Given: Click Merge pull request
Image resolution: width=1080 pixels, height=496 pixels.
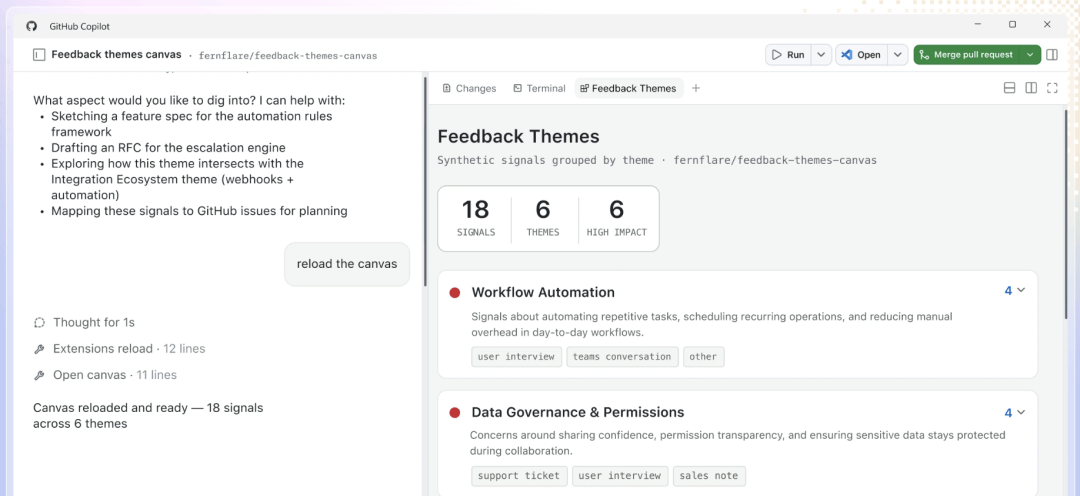Looking at the screenshot, I should (x=966, y=54).
